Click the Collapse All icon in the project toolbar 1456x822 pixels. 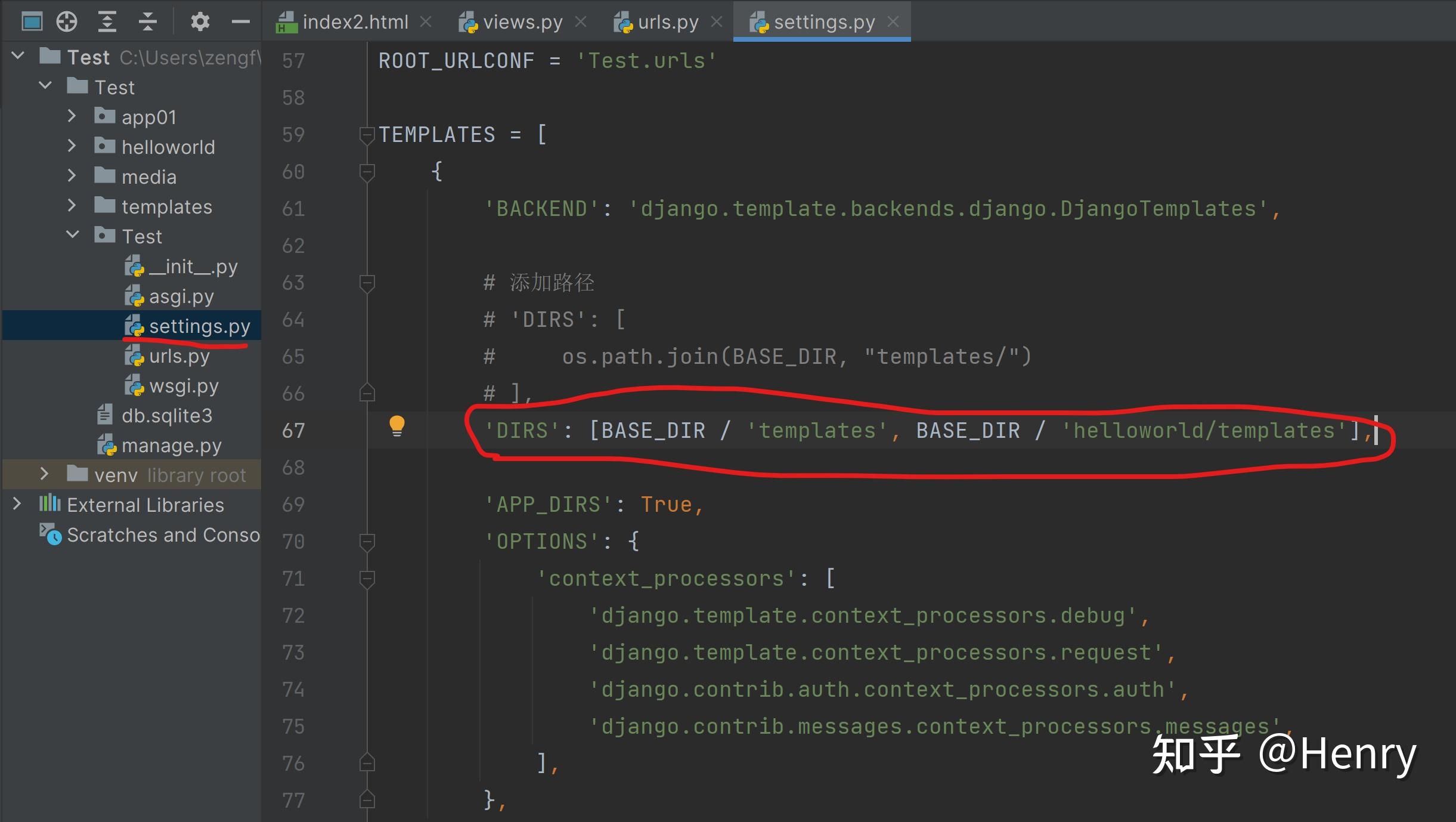pos(147,22)
